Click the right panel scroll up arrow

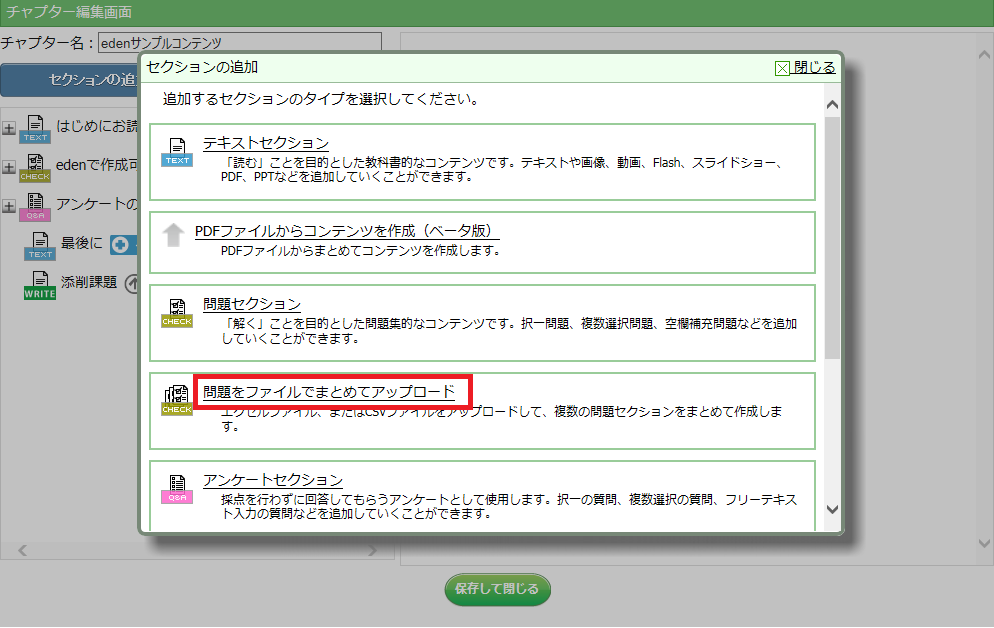(x=984, y=55)
